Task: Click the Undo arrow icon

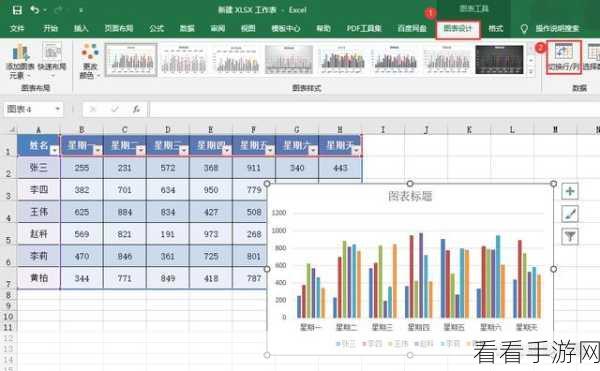Action: [35, 10]
